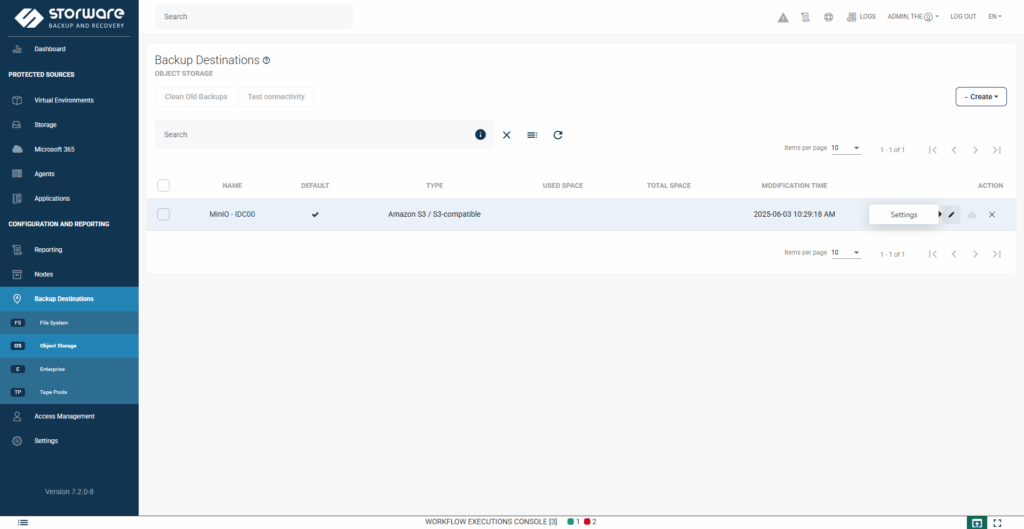Open the Create dropdown button
1024x529 pixels.
981,97
